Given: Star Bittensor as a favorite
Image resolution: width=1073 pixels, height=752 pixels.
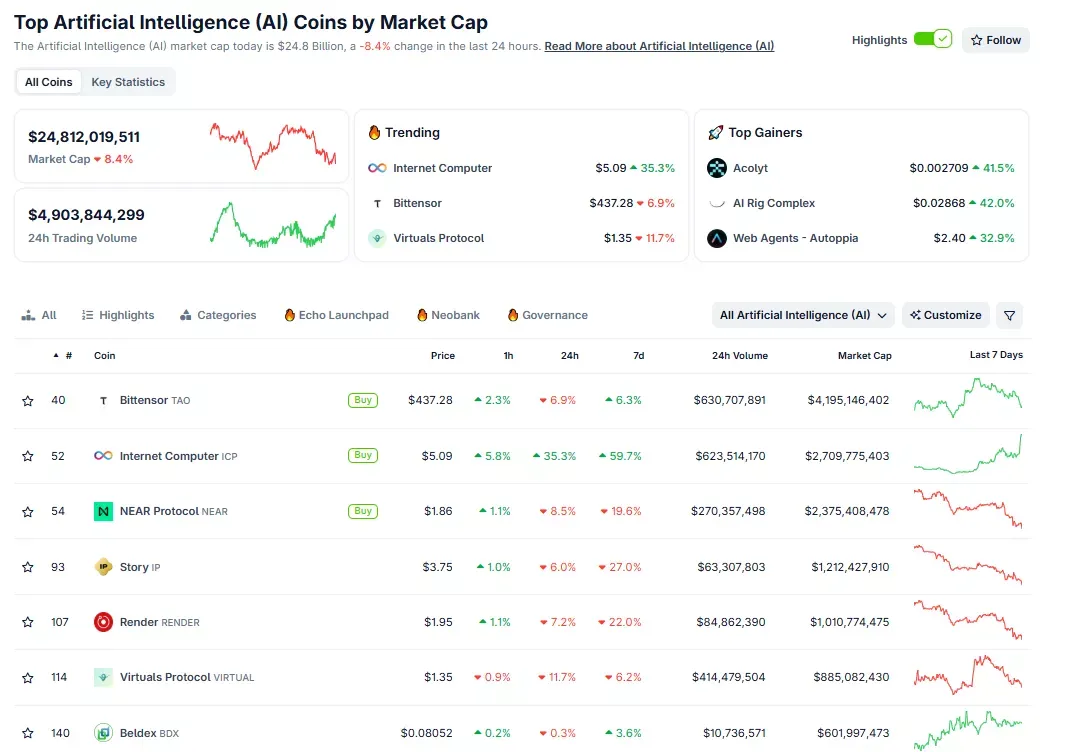Looking at the screenshot, I should [27, 400].
